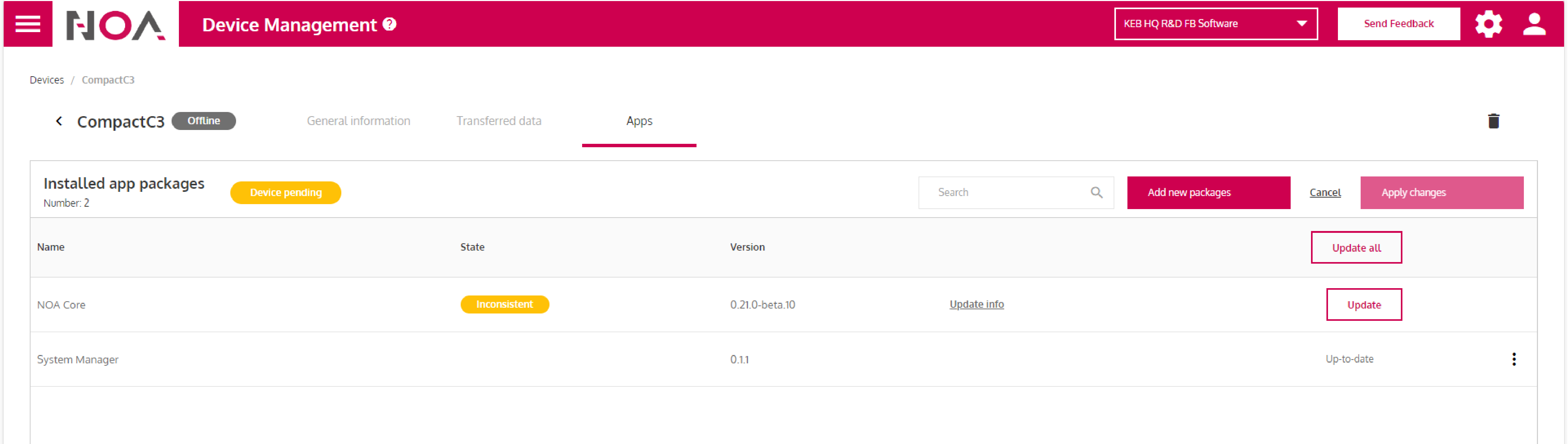1568x444 pixels.
Task: Open the hamburger navigation menu
Action: [x=27, y=24]
